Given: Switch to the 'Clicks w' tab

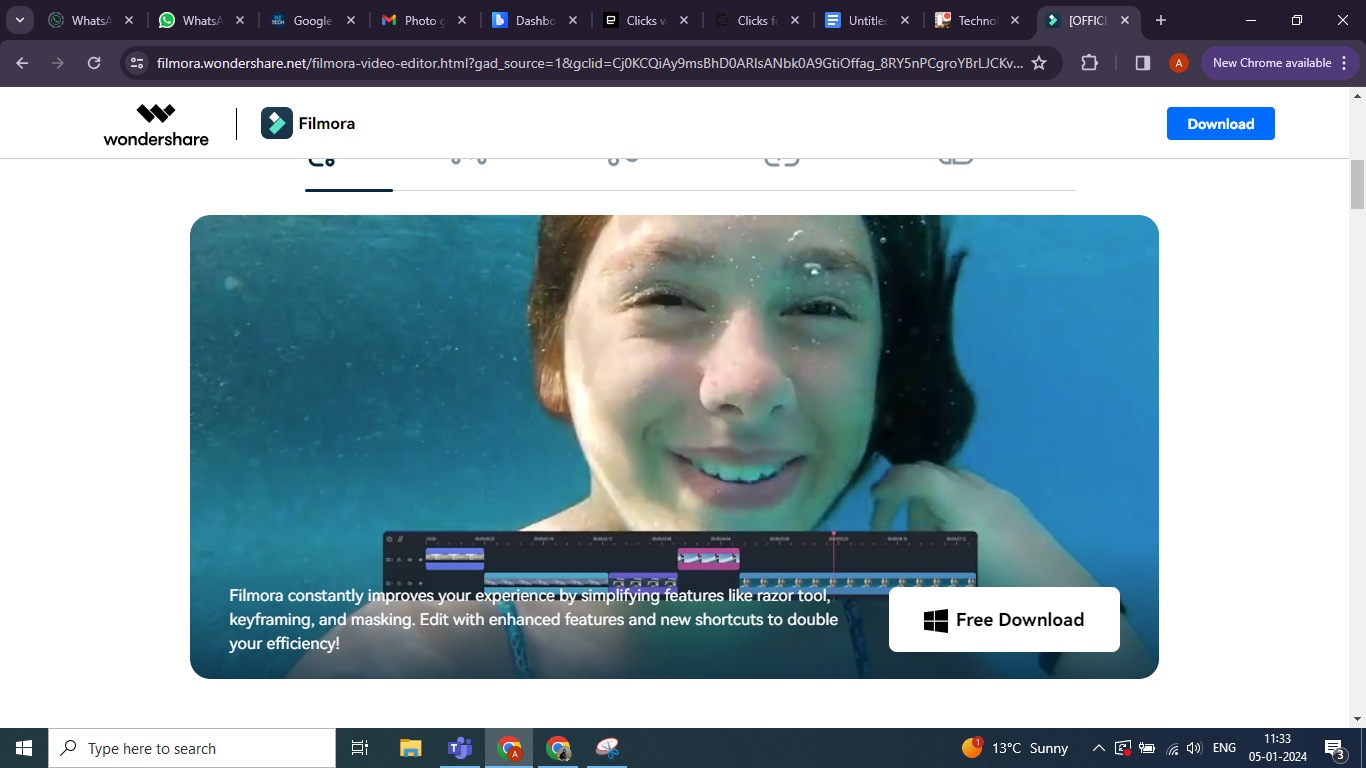Looking at the screenshot, I should (645, 20).
